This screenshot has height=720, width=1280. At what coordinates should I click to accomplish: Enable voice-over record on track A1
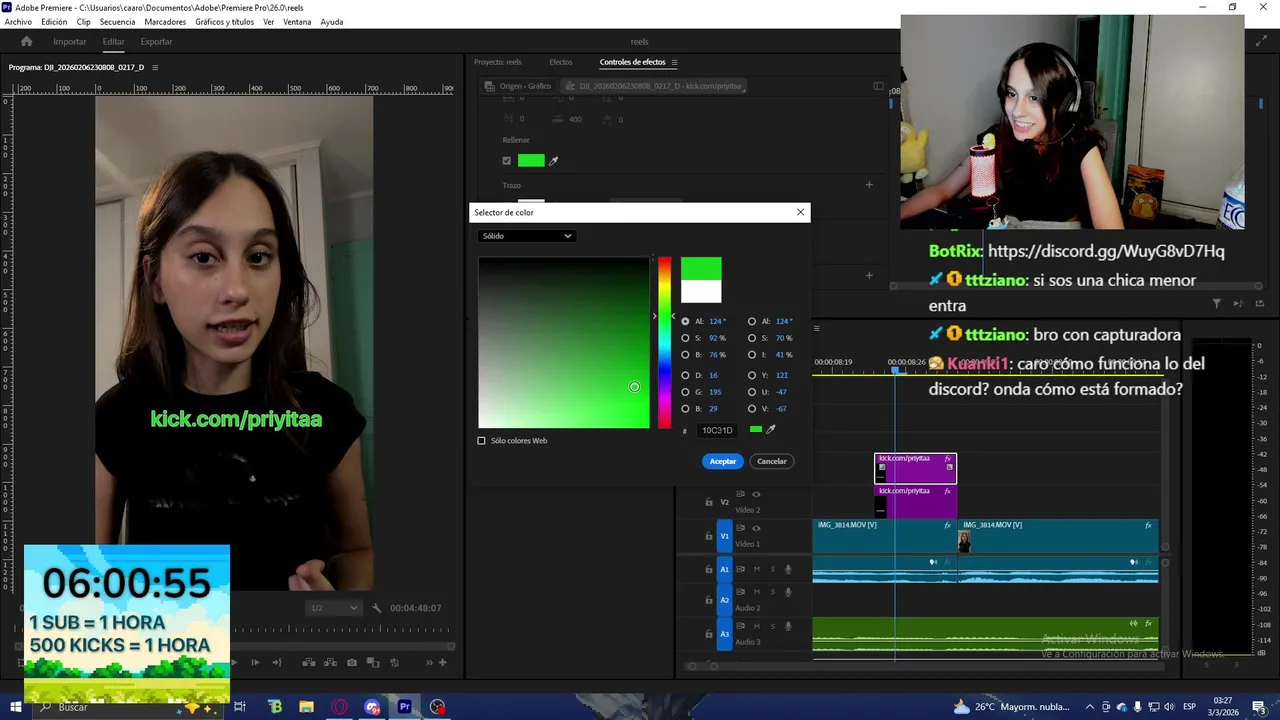tap(788, 569)
